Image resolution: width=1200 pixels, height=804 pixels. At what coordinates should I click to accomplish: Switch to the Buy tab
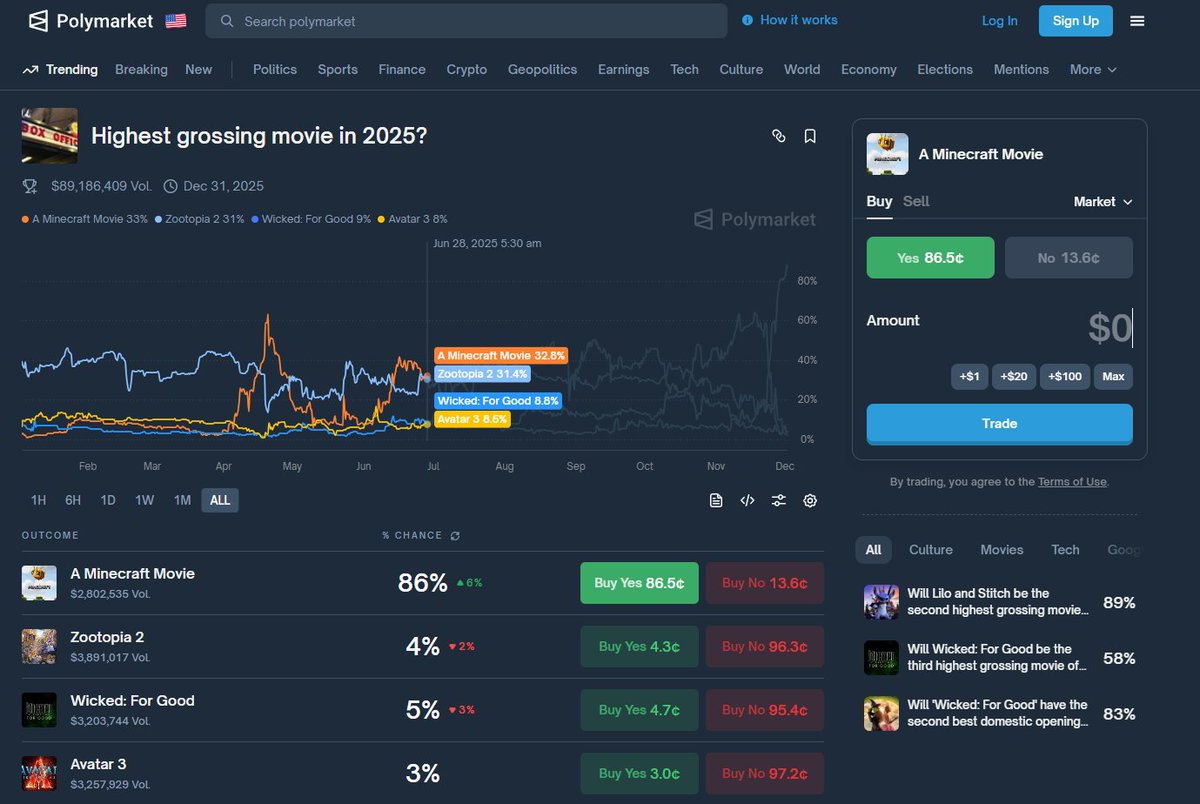(879, 201)
